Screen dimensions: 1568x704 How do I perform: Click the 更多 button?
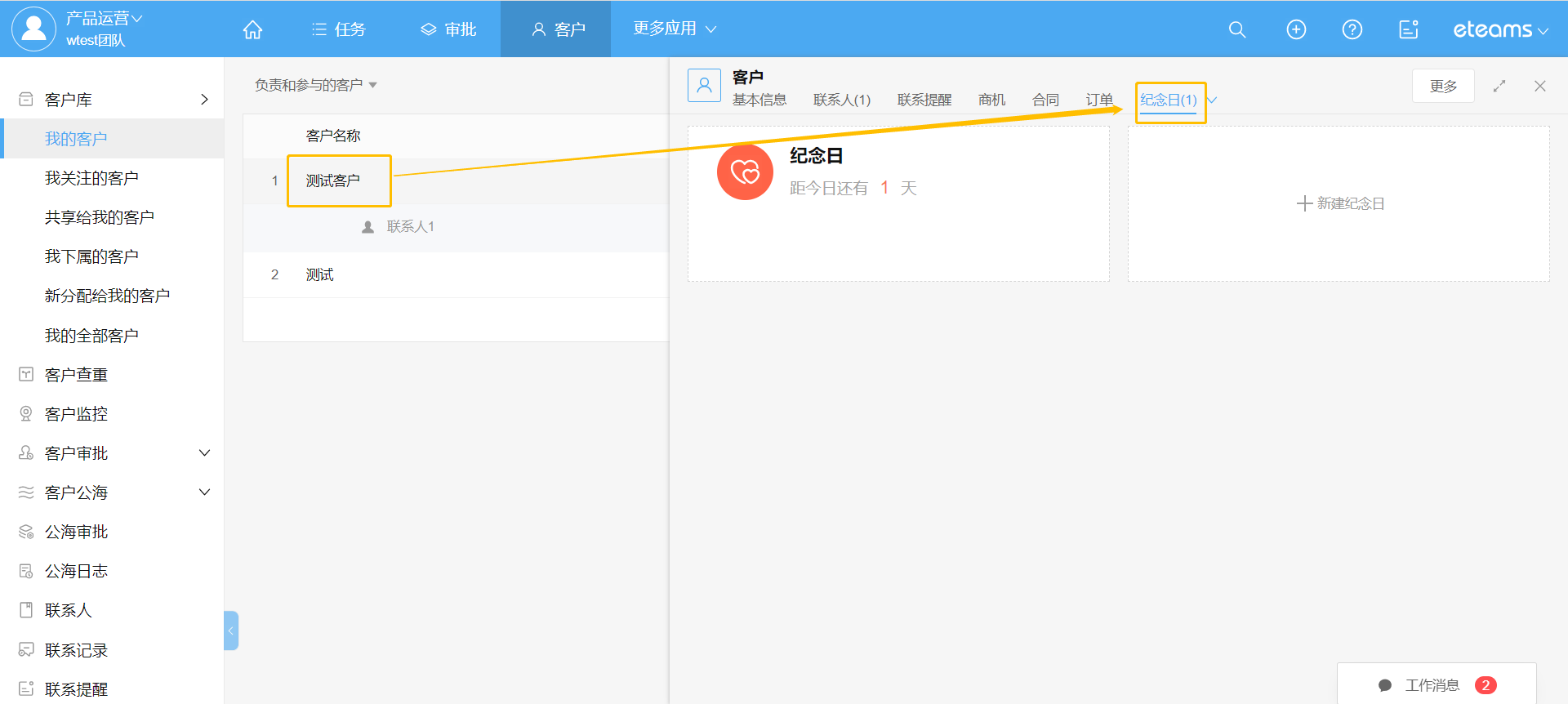[1443, 86]
